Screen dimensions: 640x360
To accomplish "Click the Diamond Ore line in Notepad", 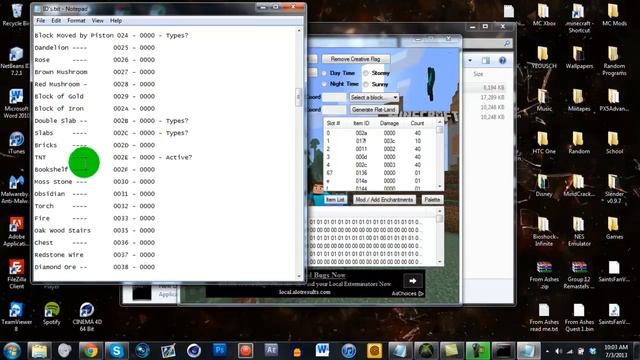I will coord(95,267).
